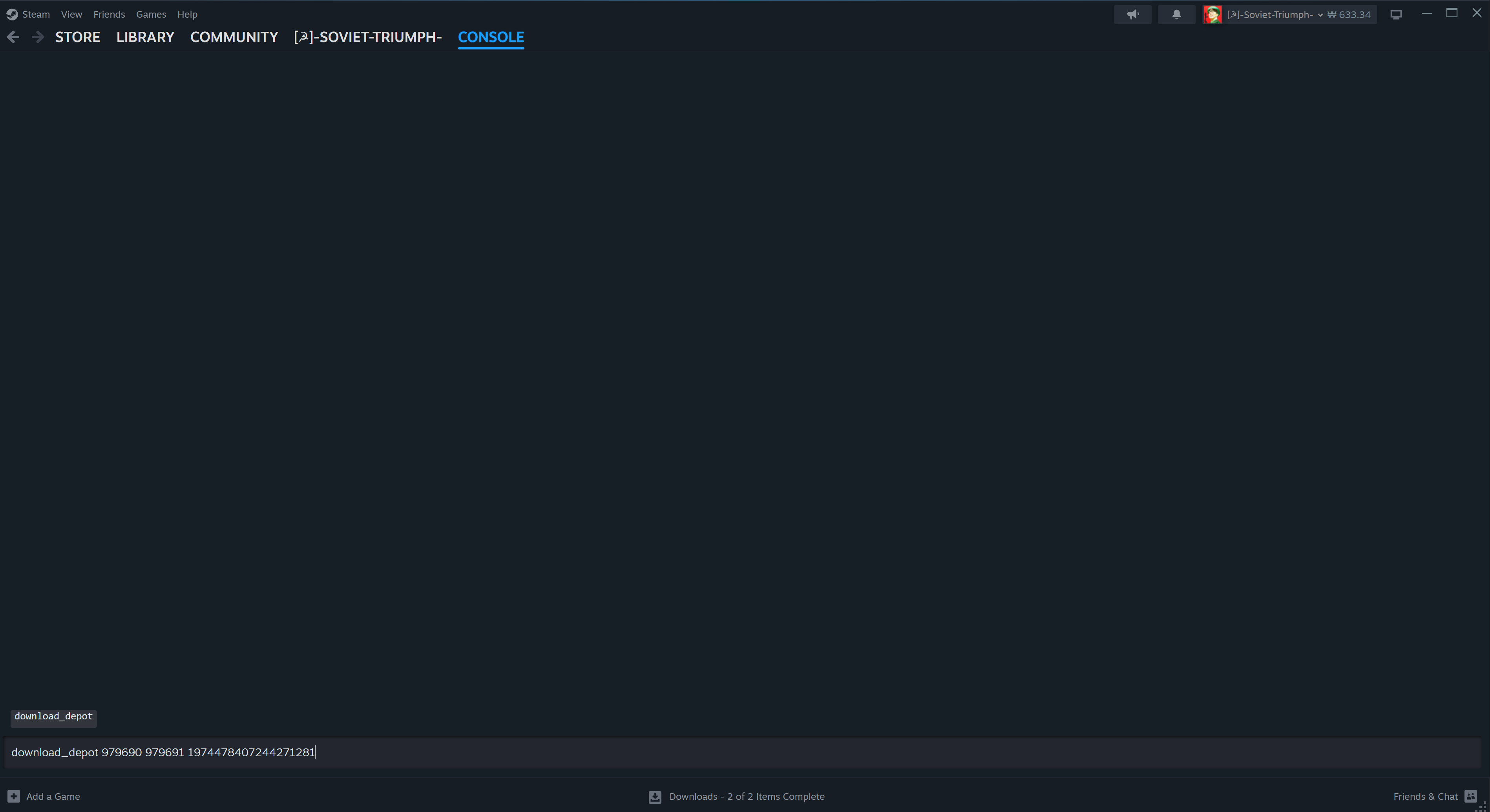Maximize the Steam window
Screen dimensions: 1490x812
(1452, 13)
